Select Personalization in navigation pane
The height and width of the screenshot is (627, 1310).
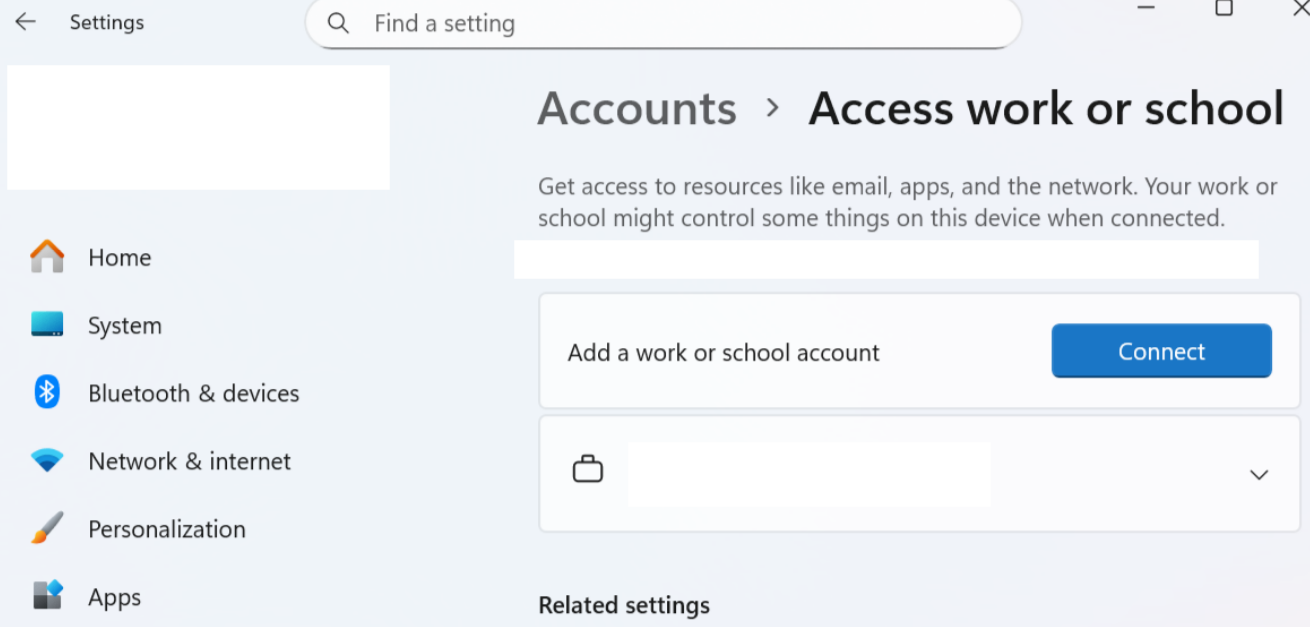click(166, 529)
